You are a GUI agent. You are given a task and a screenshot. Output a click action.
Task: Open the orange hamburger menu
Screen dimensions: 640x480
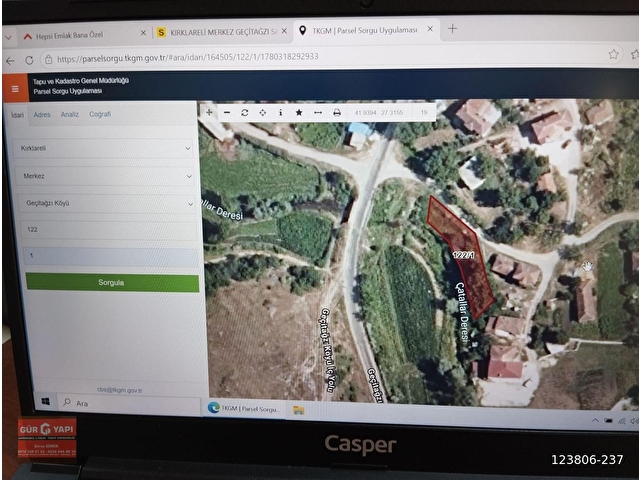[15, 89]
